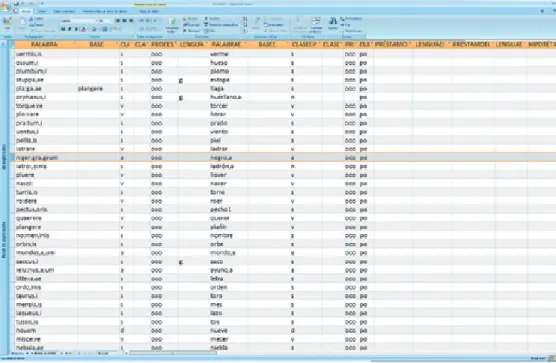
Task: Click the Ver (view) button in ribbon
Action: 7,24
